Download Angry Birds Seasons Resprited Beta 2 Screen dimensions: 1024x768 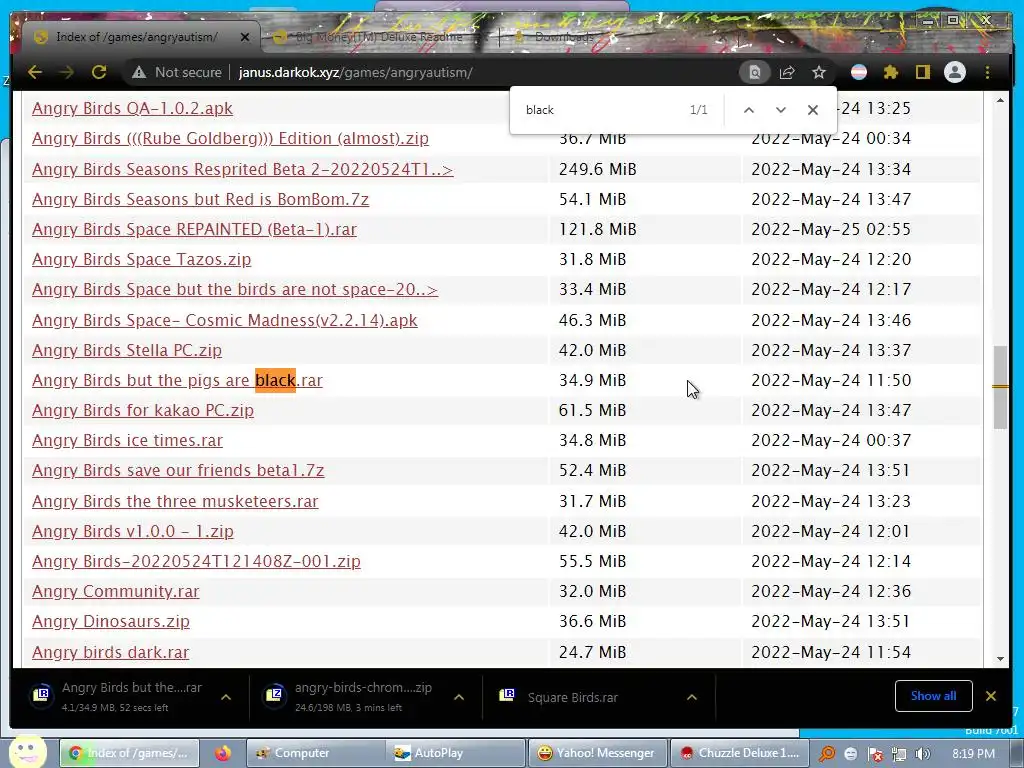coord(242,169)
